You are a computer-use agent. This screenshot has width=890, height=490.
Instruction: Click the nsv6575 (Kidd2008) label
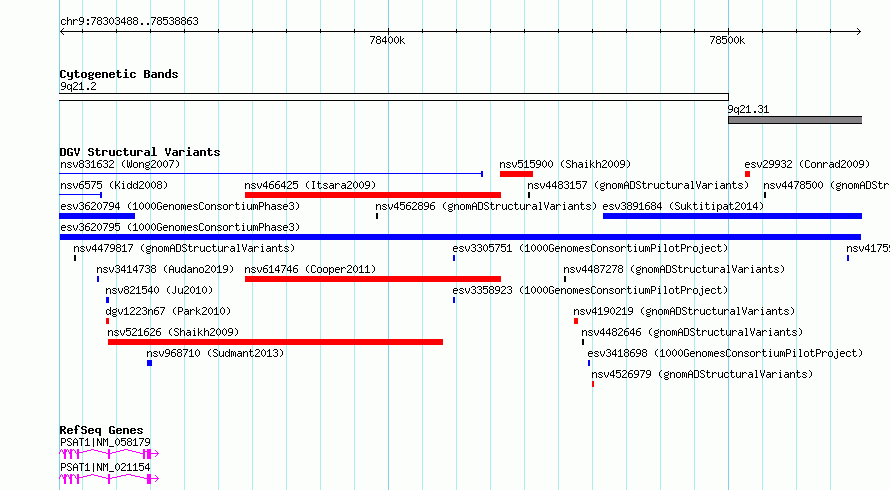pos(114,185)
